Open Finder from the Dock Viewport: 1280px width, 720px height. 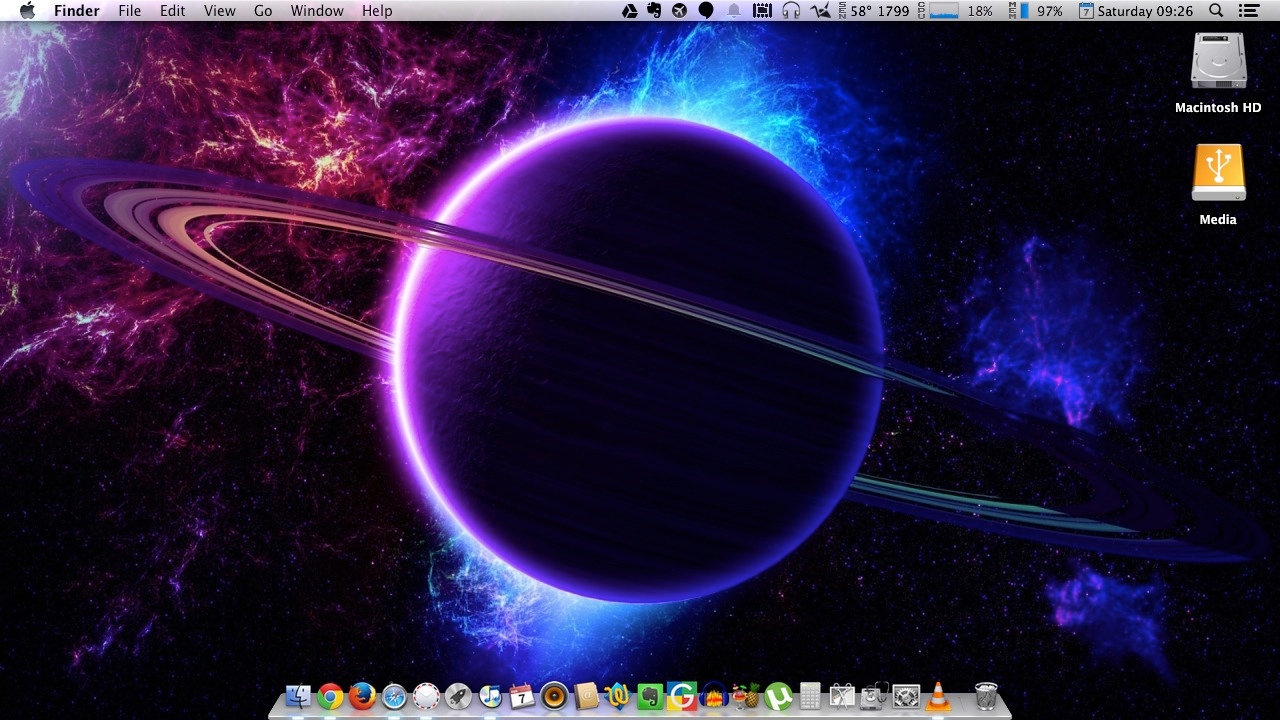tap(298, 696)
